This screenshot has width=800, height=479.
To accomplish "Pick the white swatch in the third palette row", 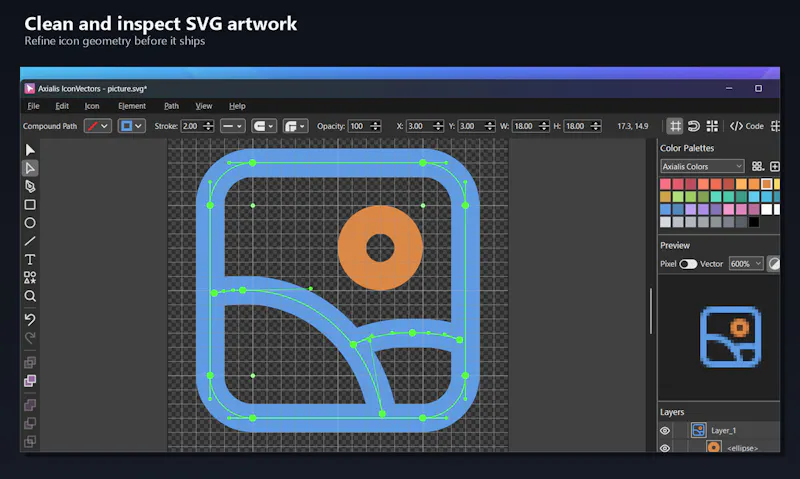I will point(766,209).
